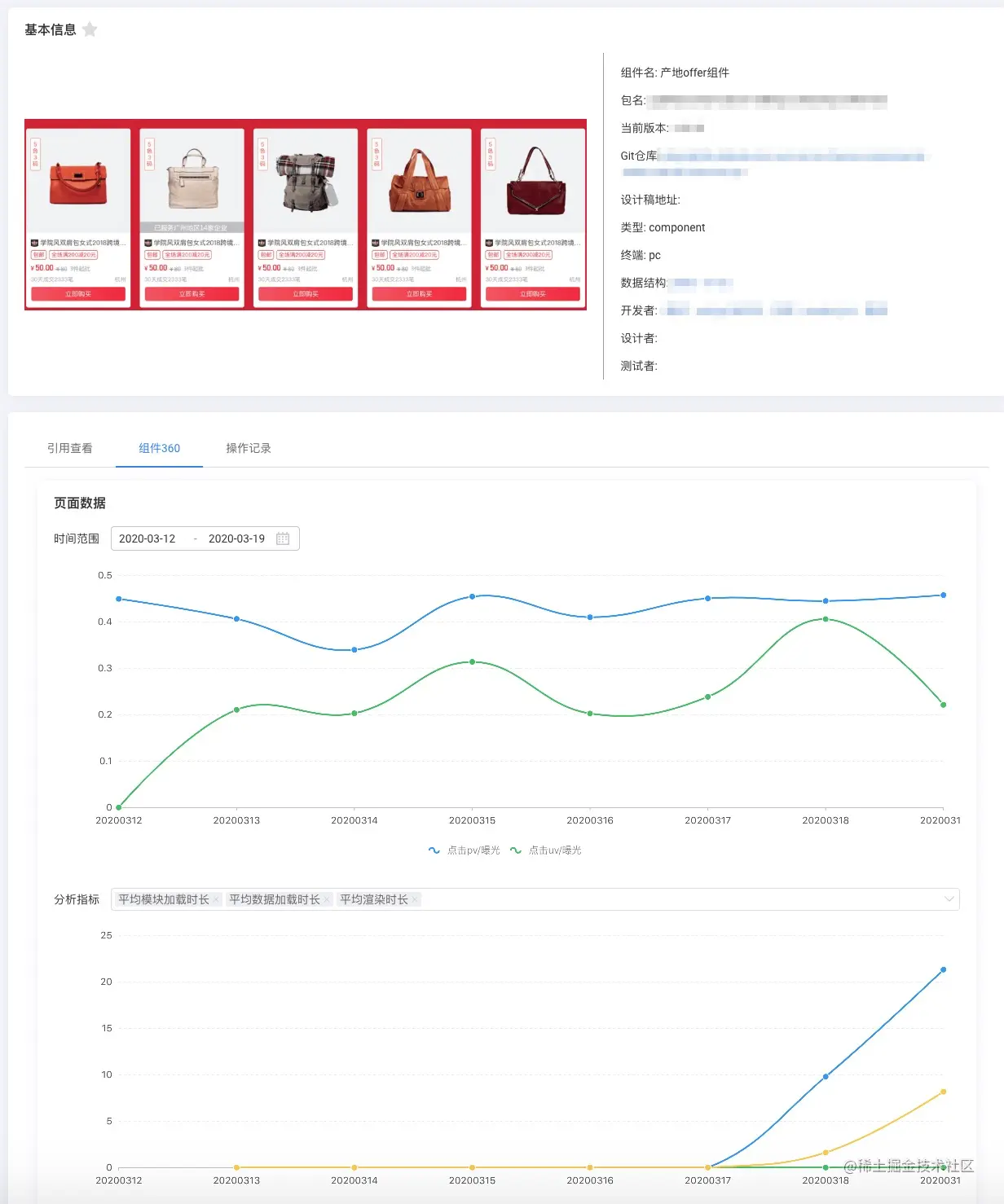Viewport: 1004px width, 1204px height.
Task: Click the gray backpack product thumbnail
Action: (x=306, y=182)
